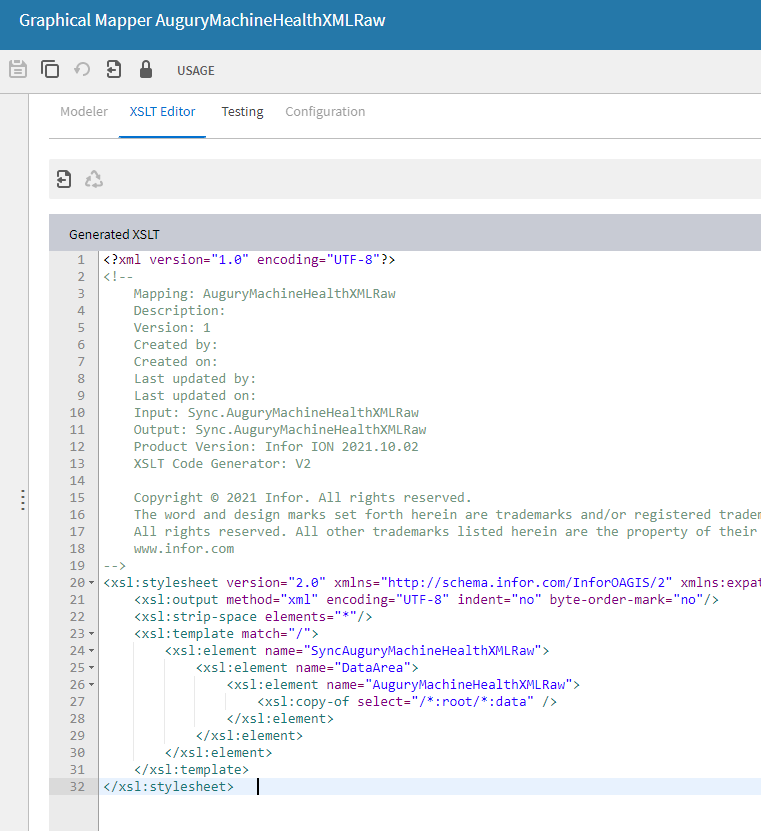Collapse the fold arrow on line 26

coord(91,684)
